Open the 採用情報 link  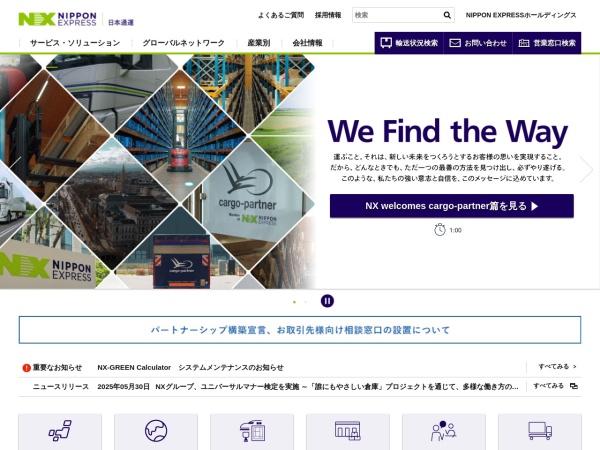(328, 15)
